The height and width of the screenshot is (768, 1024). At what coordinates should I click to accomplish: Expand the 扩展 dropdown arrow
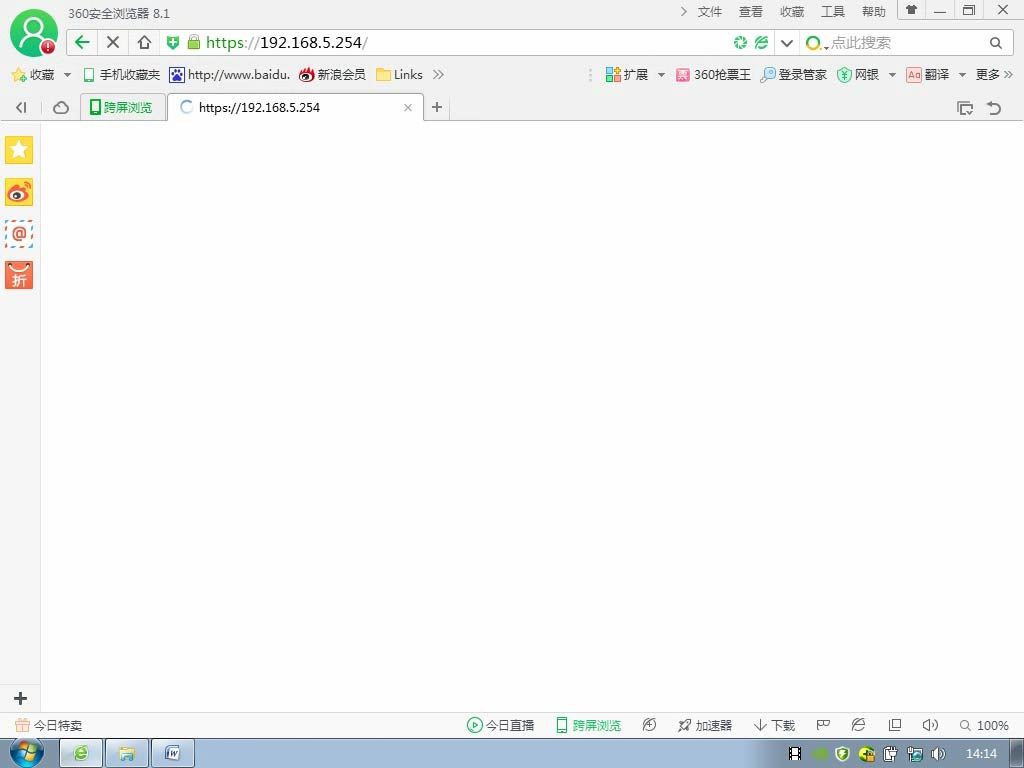point(661,75)
